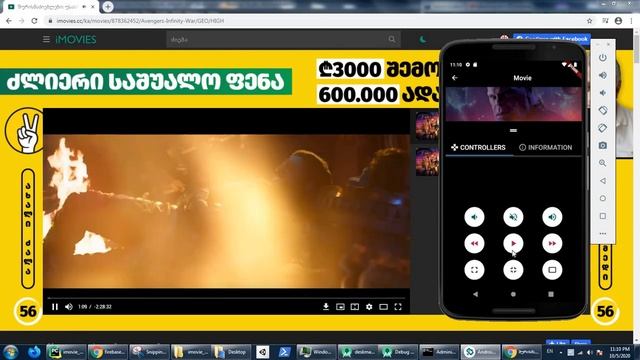
Task: Click emulator volume down button
Action: (x=602, y=93)
